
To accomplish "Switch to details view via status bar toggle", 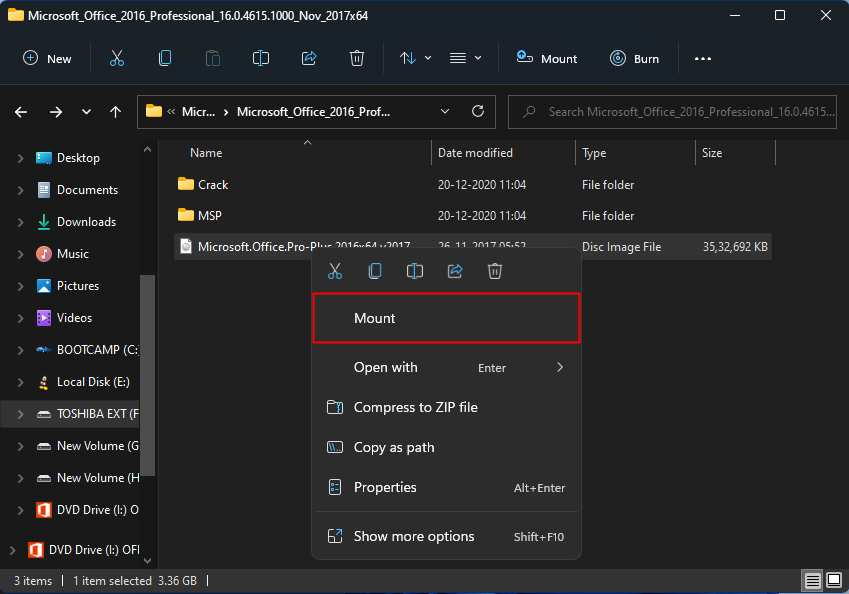I will [812, 580].
